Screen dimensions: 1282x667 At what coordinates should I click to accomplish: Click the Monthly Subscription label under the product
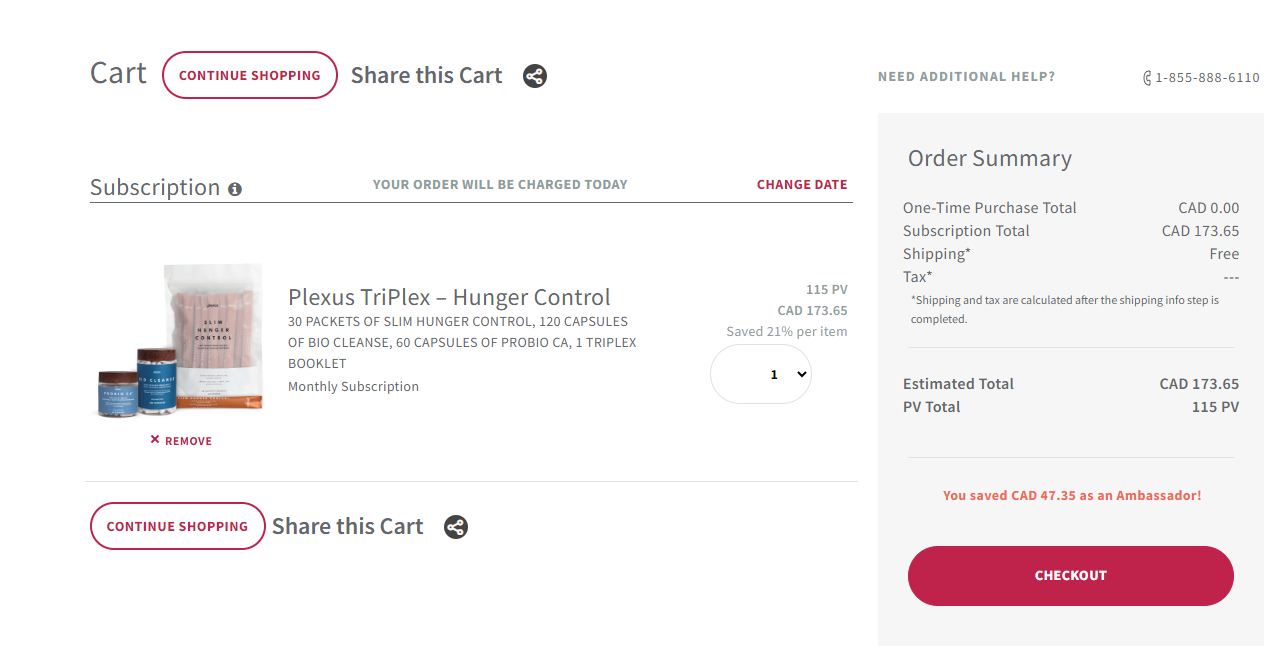tap(353, 387)
